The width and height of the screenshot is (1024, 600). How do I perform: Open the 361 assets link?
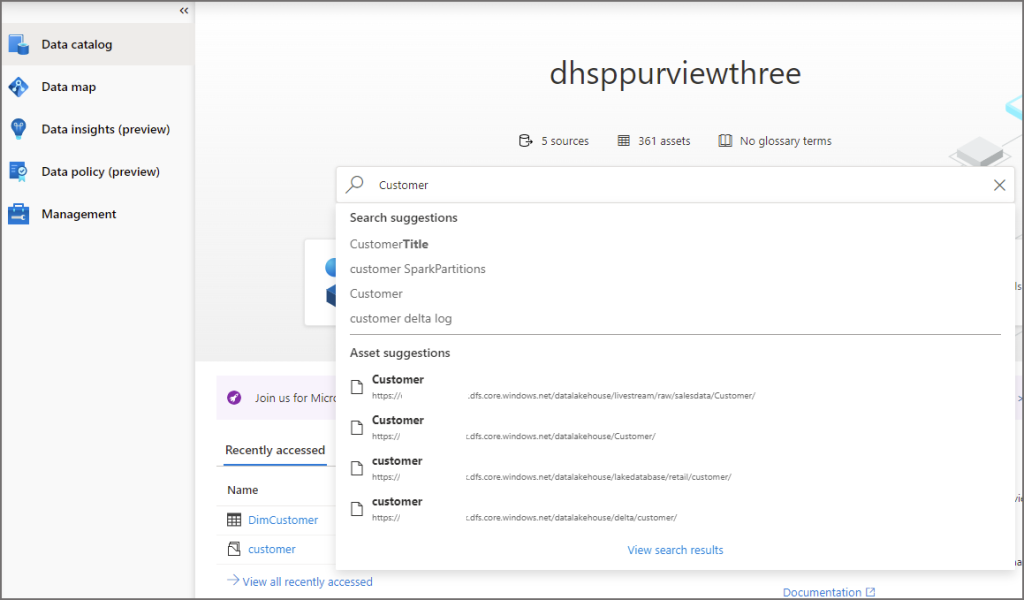pyautogui.click(x=664, y=141)
